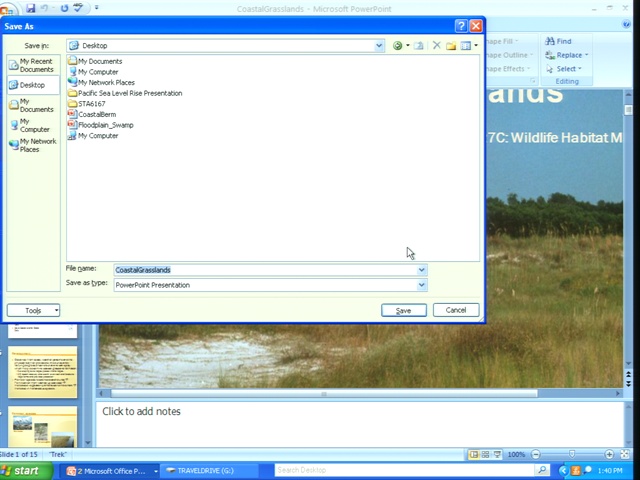The height and width of the screenshot is (480, 640).
Task: Open the Replace dropdown arrow
Action: (587, 55)
